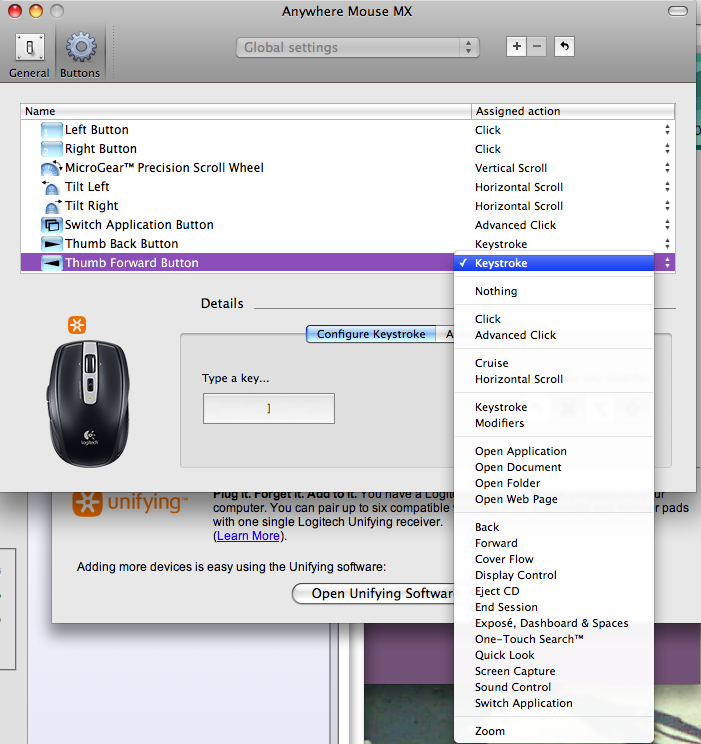This screenshot has height=744, width=701.
Task: Choose Nothing from the action menu
Action: tap(554, 291)
